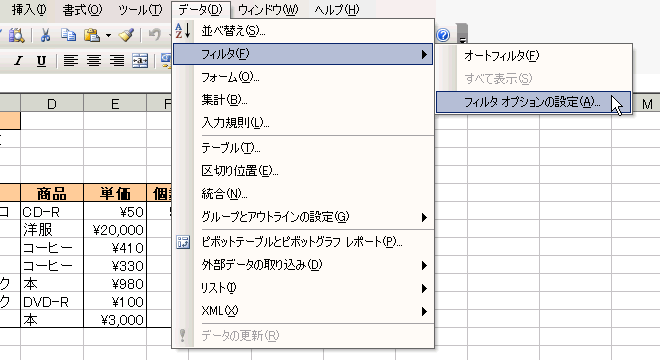Open the 書式(O) menu
This screenshot has height=360, width=660.
coord(82,9)
